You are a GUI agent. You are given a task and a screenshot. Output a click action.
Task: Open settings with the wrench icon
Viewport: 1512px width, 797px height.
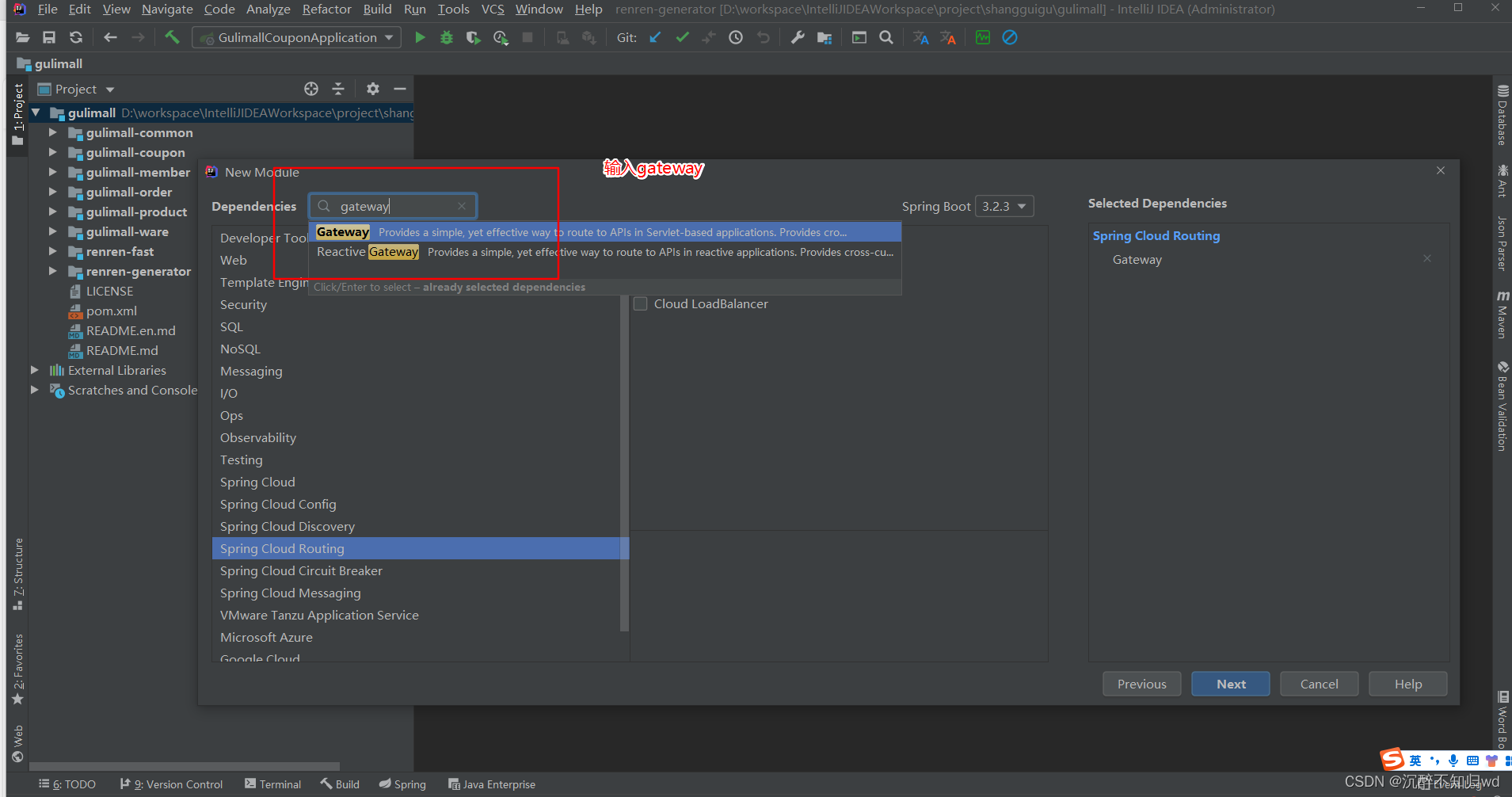(x=798, y=37)
